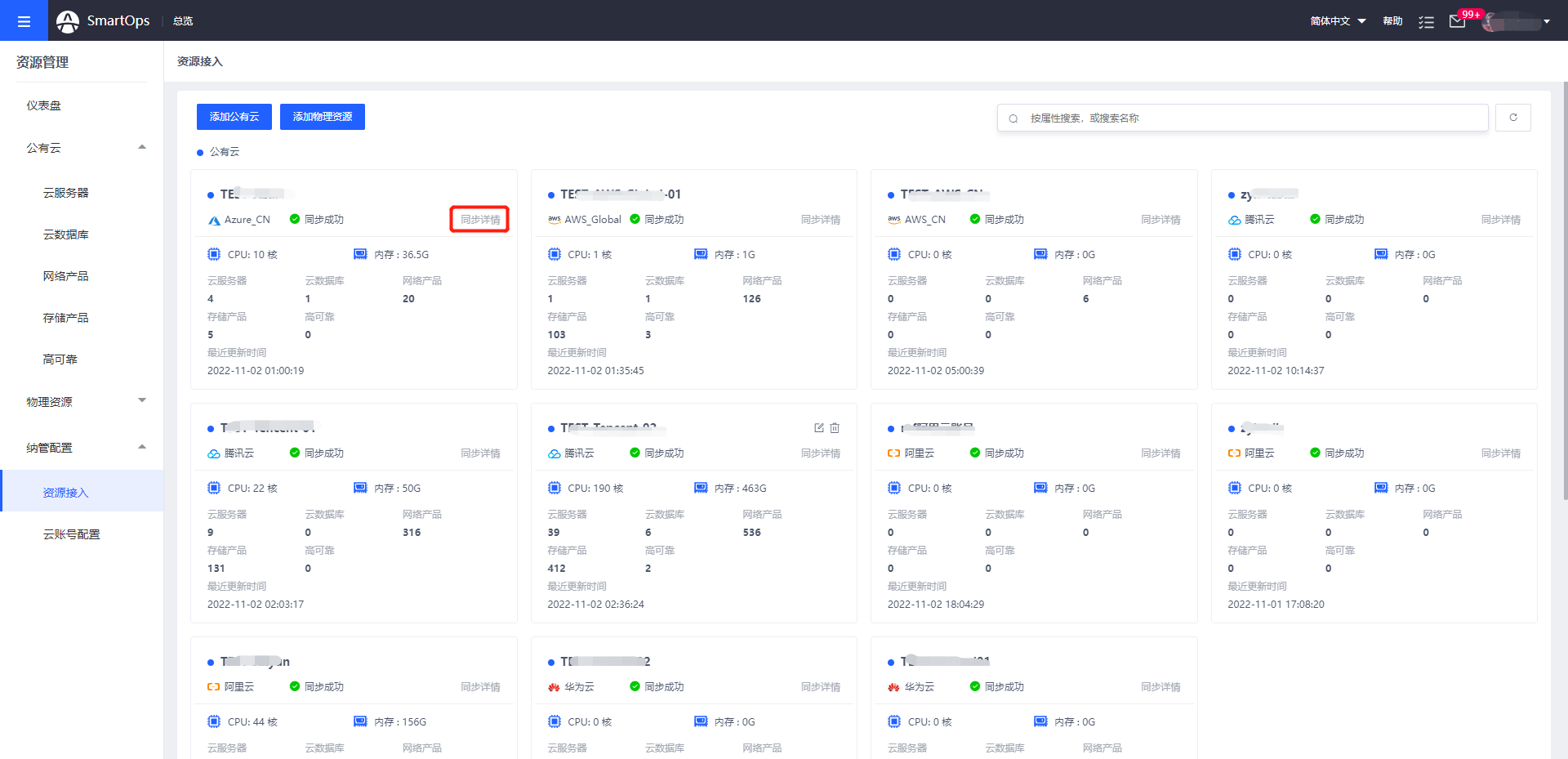Click the 添加公有云 button

pos(234,117)
